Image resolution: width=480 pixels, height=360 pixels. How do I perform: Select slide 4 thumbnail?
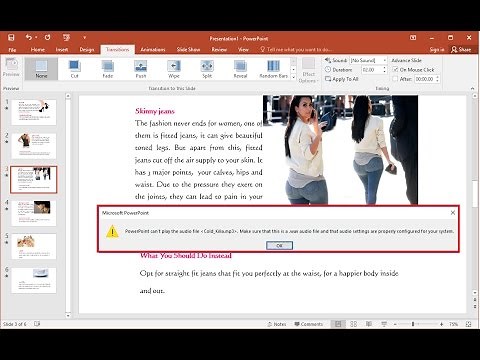click(x=34, y=213)
